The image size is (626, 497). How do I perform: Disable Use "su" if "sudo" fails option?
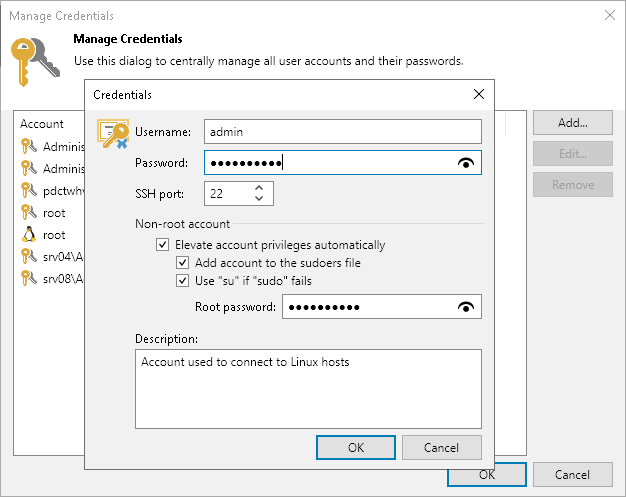(182, 281)
